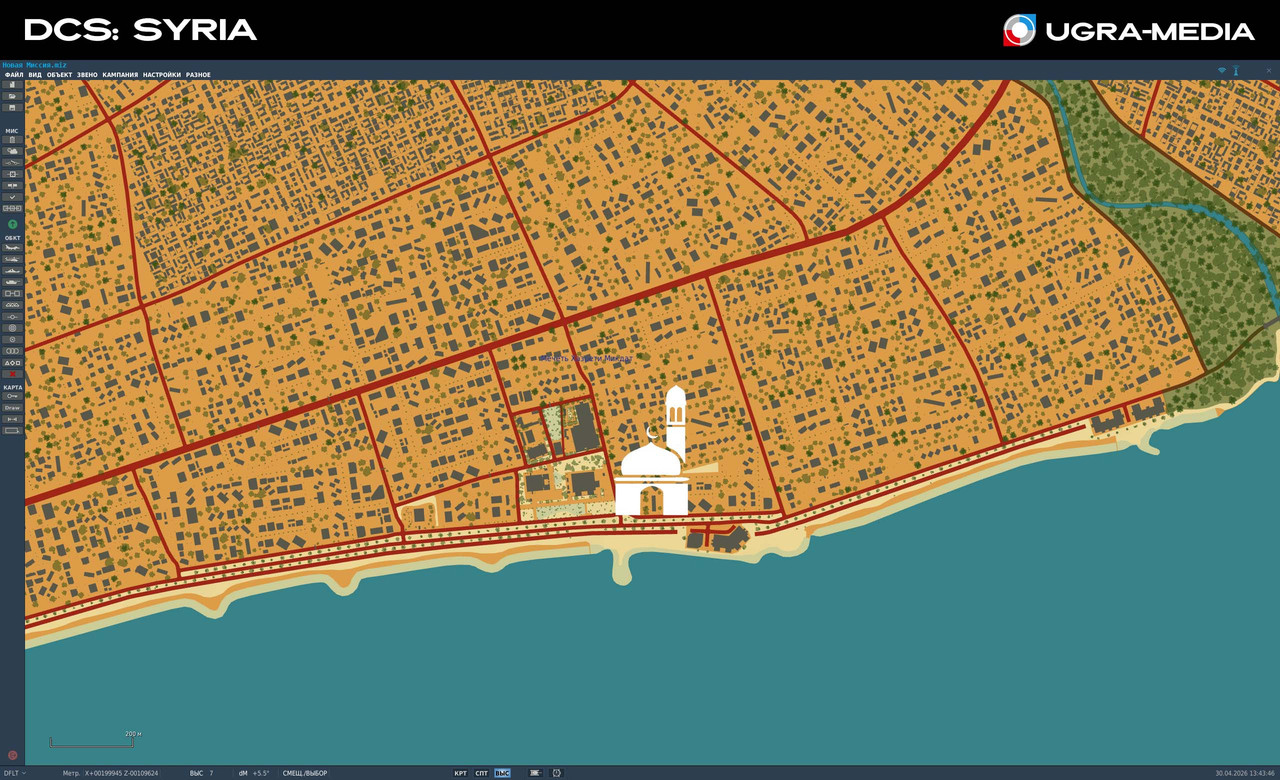Screen dimensions: 1280x780
Task: Open the ФАЙЛ menu
Action: pyautogui.click(x=14, y=75)
